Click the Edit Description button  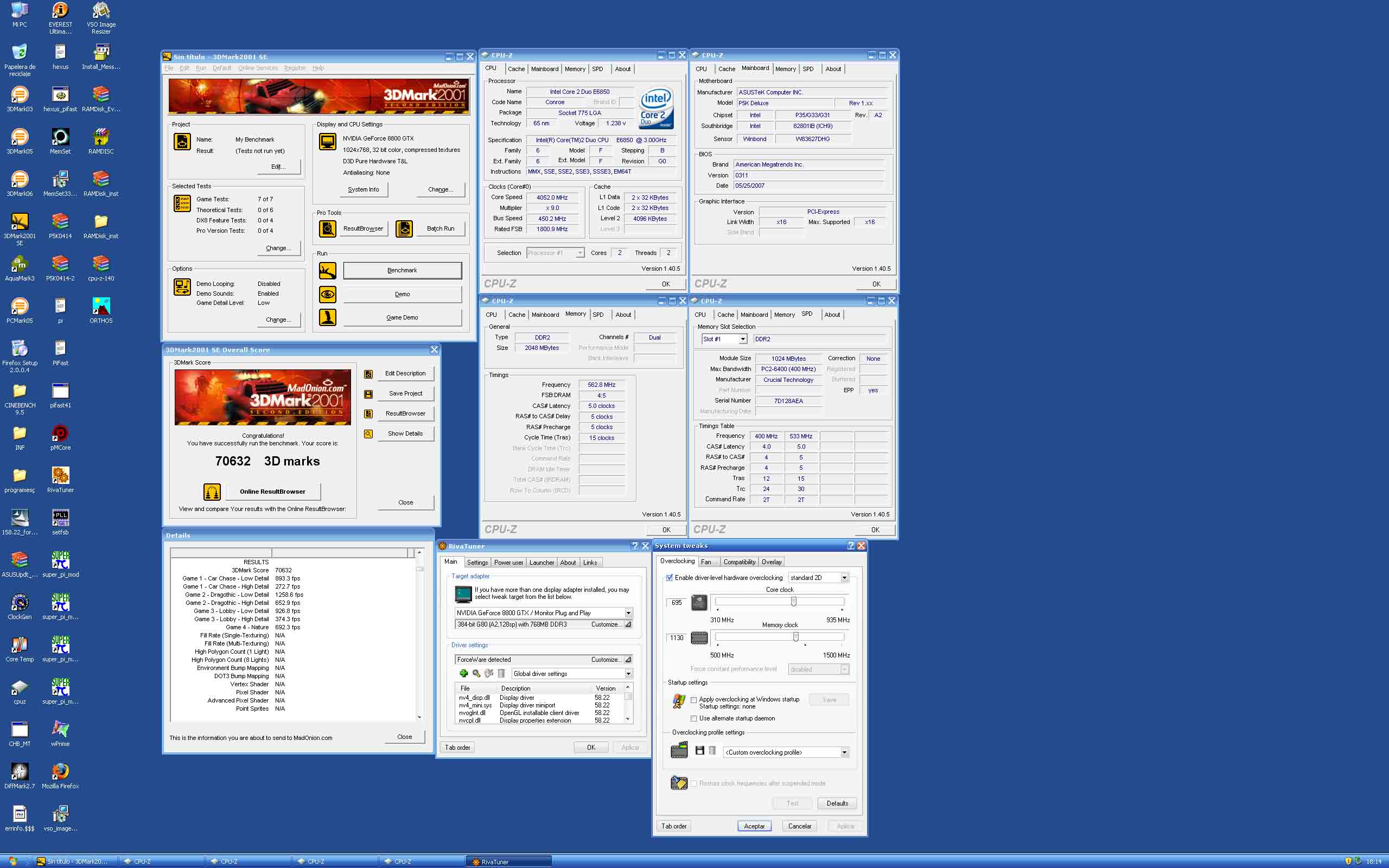pyautogui.click(x=405, y=374)
